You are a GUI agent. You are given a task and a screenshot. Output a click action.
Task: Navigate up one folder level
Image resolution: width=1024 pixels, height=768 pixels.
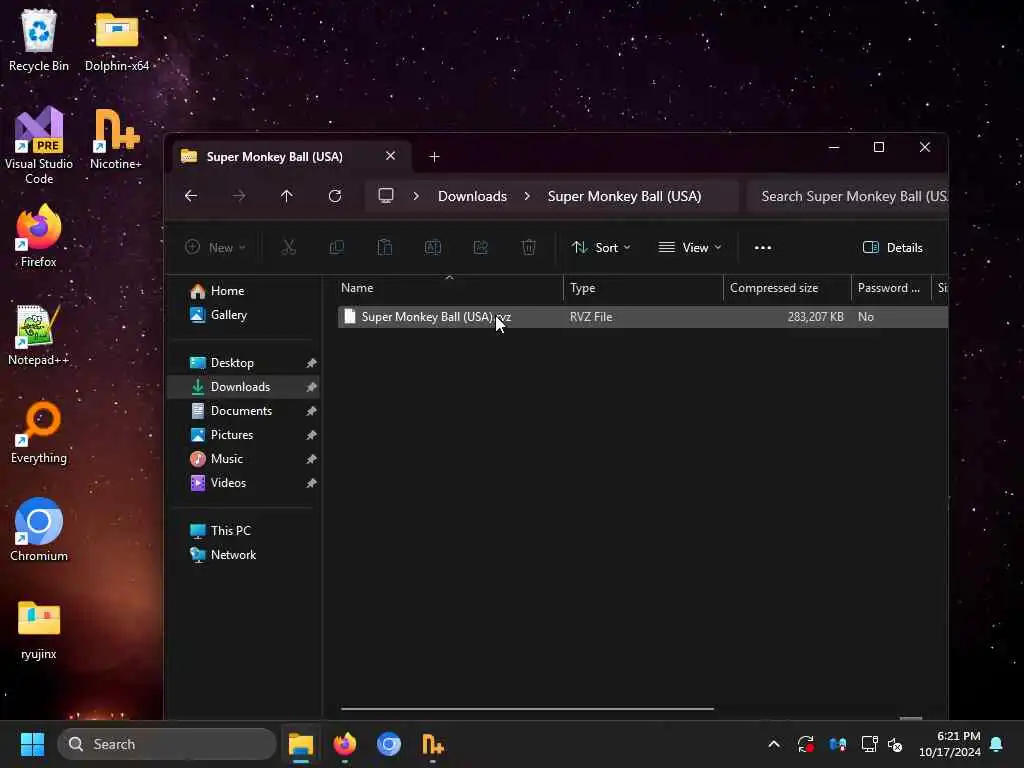pyautogui.click(x=287, y=196)
